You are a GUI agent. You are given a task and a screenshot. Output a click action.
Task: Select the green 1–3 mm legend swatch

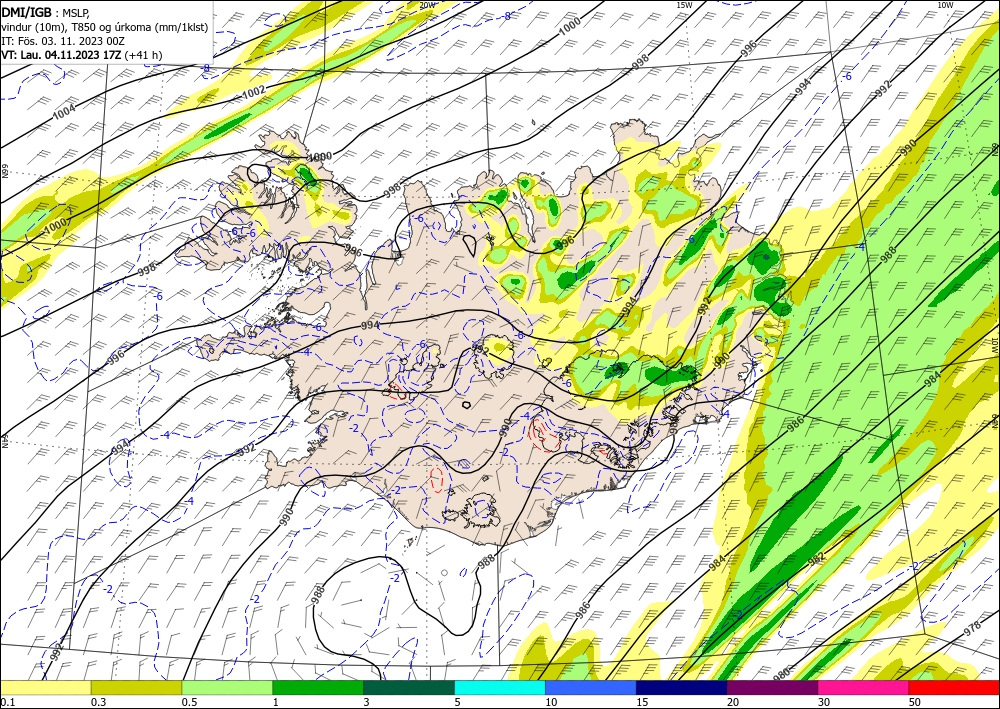(318, 688)
